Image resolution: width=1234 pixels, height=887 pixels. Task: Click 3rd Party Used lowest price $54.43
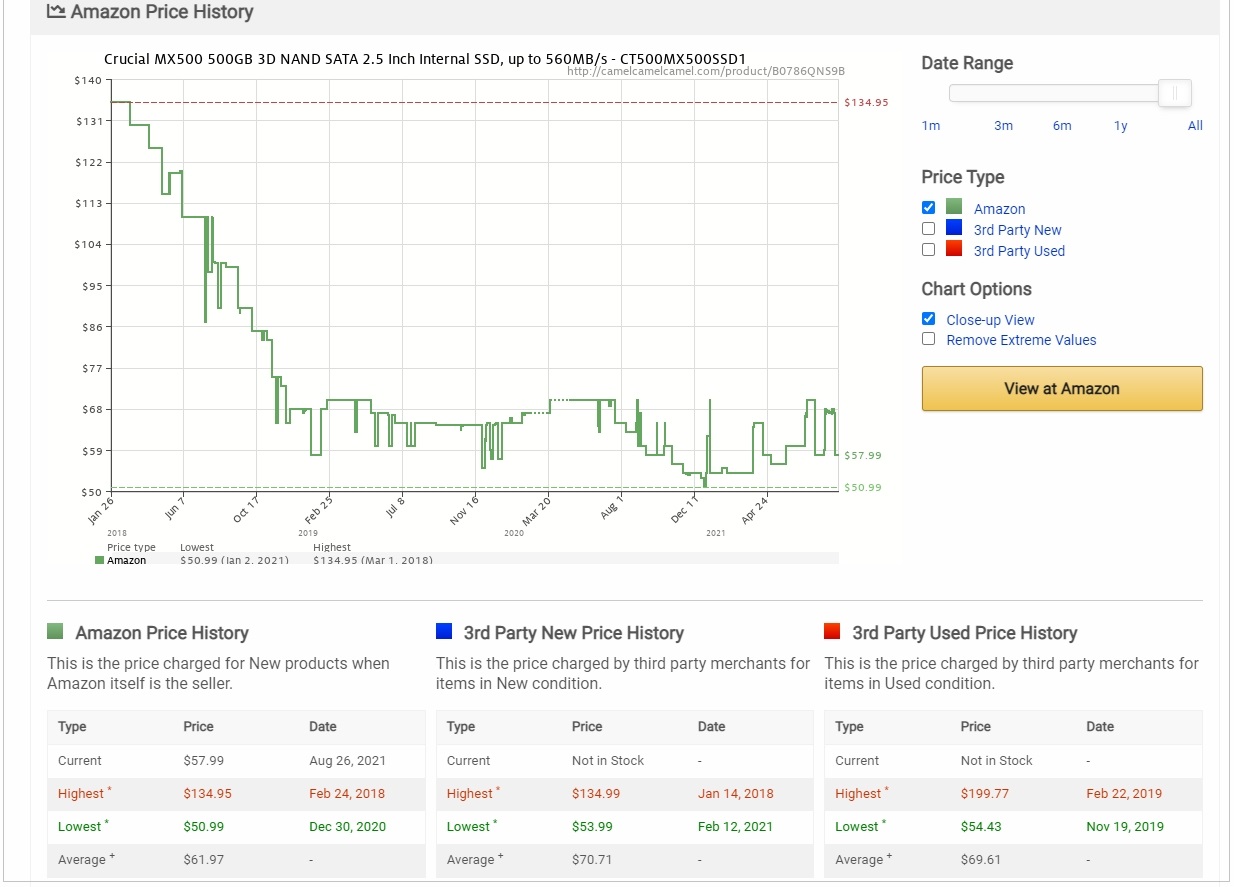(x=981, y=826)
